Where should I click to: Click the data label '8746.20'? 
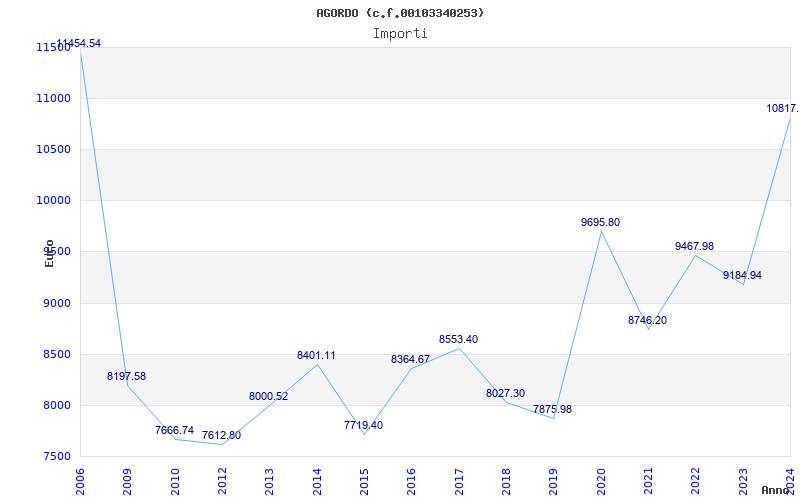point(647,321)
